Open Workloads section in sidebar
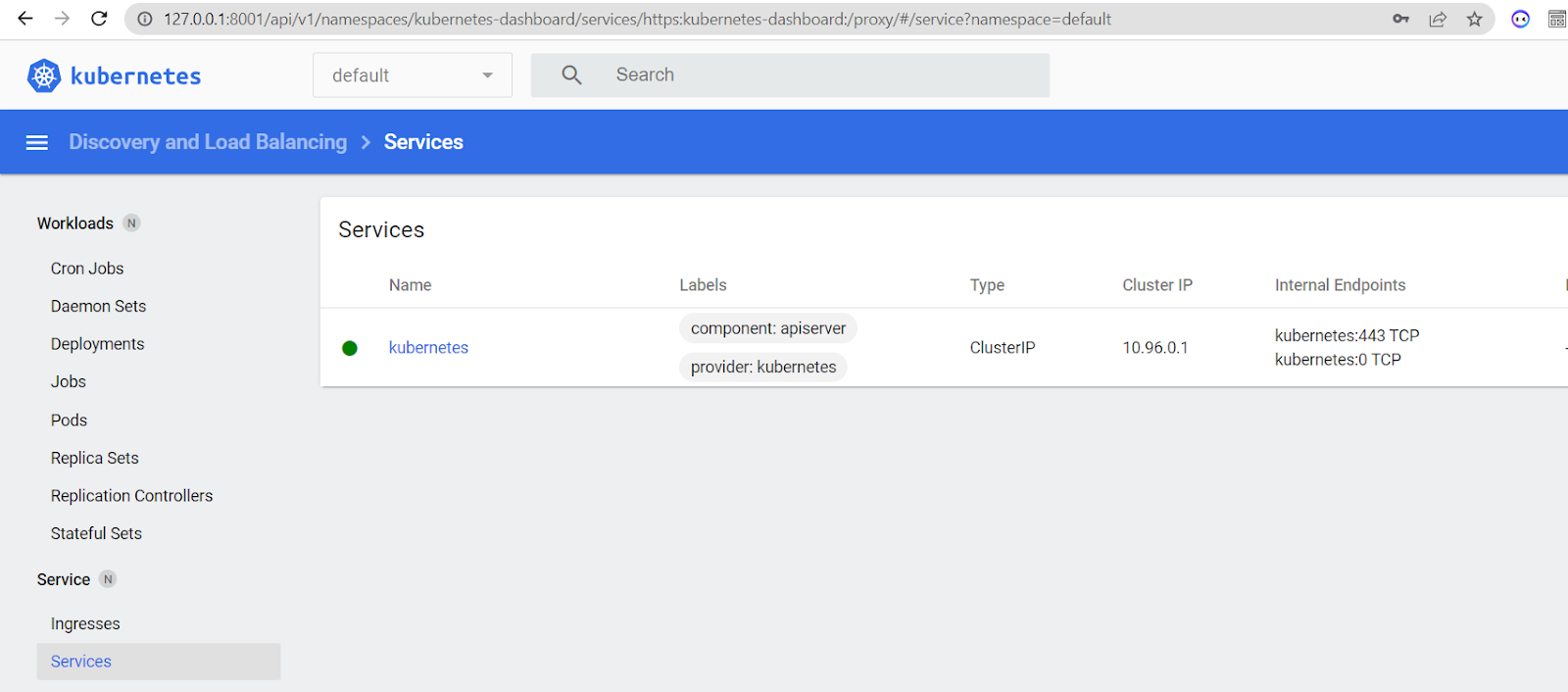The height and width of the screenshot is (692, 1568). (x=75, y=223)
